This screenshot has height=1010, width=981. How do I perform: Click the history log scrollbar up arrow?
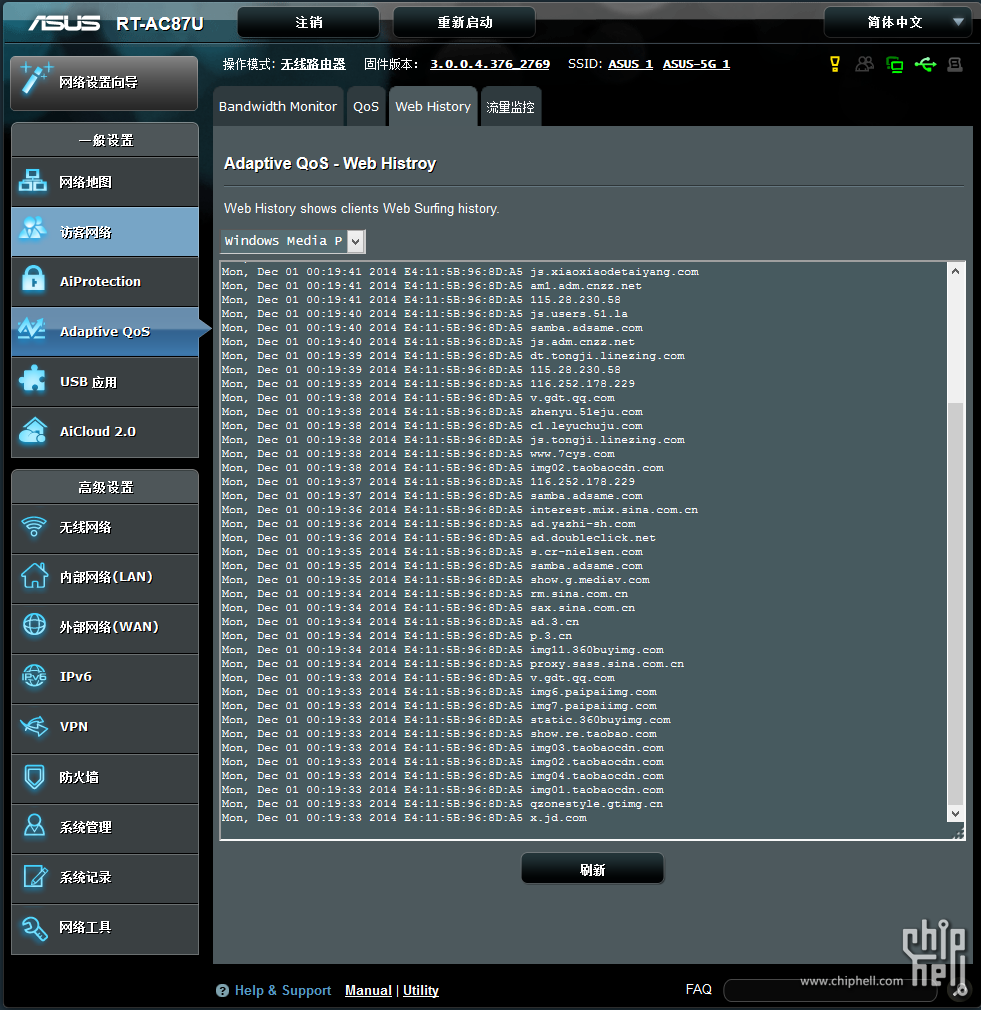tap(955, 271)
